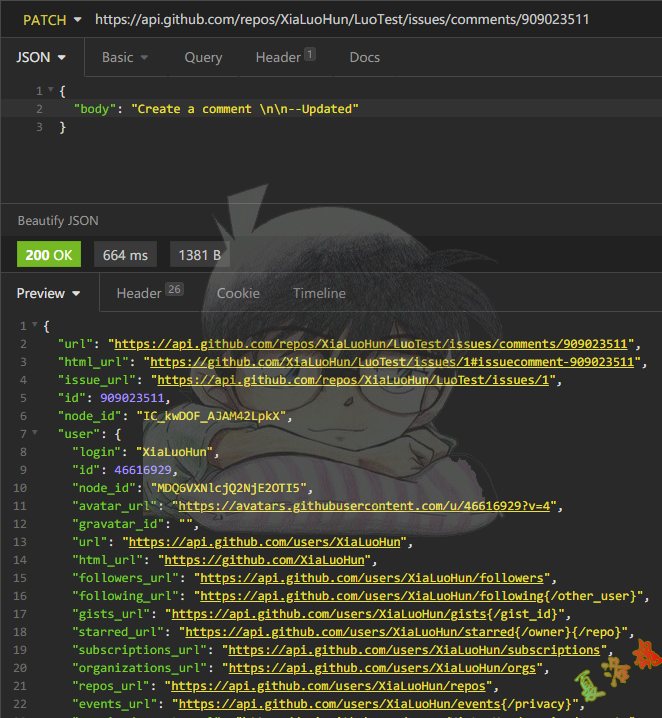Switch to the Basic auth tab
This screenshot has height=718, width=662.
click(x=125, y=58)
